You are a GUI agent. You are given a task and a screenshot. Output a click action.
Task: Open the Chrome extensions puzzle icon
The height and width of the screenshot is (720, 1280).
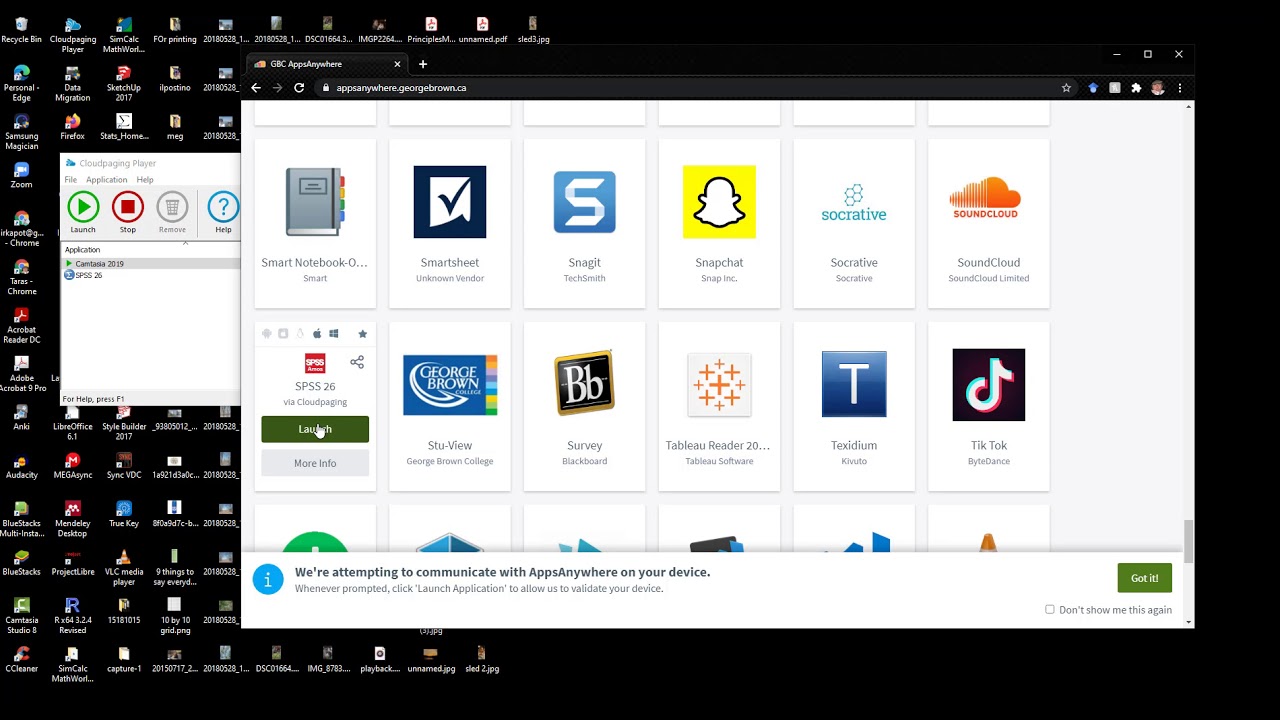(1136, 88)
